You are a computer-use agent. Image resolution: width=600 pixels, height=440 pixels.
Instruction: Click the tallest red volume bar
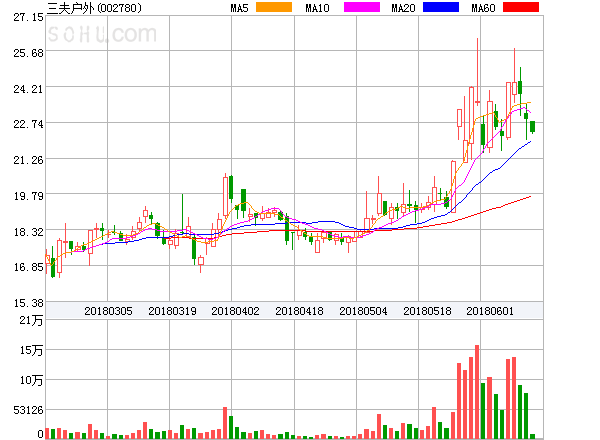click(477, 392)
